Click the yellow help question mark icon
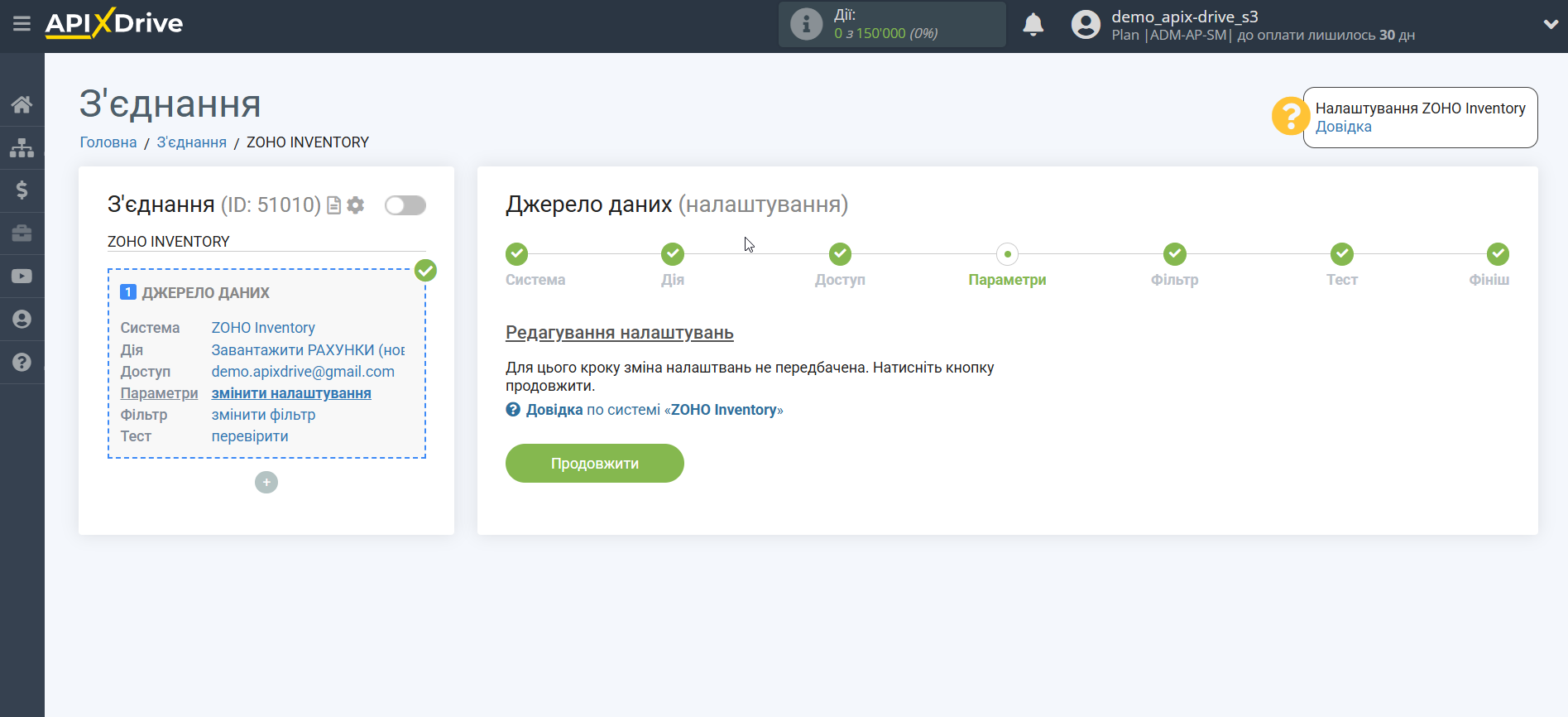The width and height of the screenshot is (1568, 717). coord(1289,116)
